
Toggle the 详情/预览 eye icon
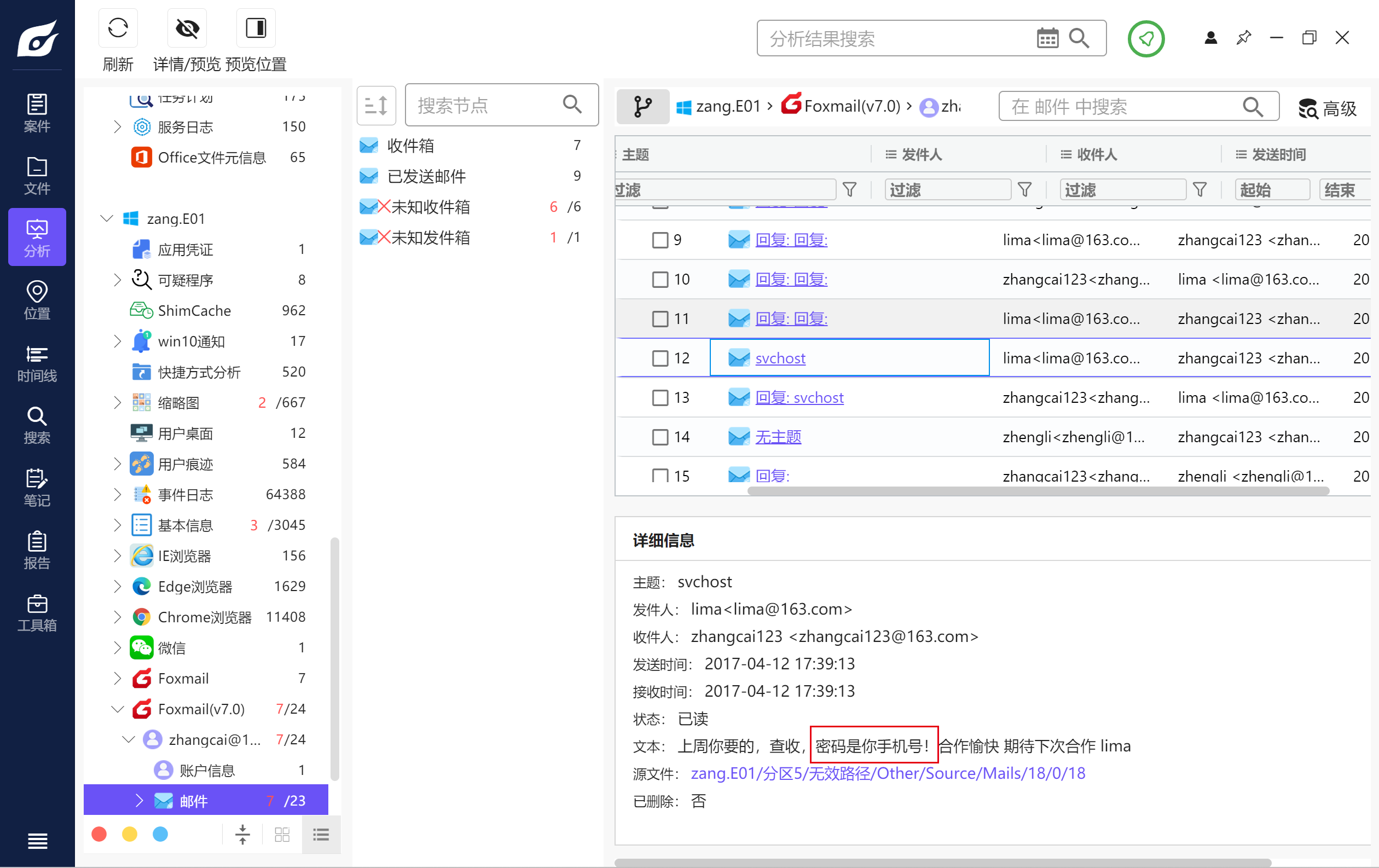(187, 28)
